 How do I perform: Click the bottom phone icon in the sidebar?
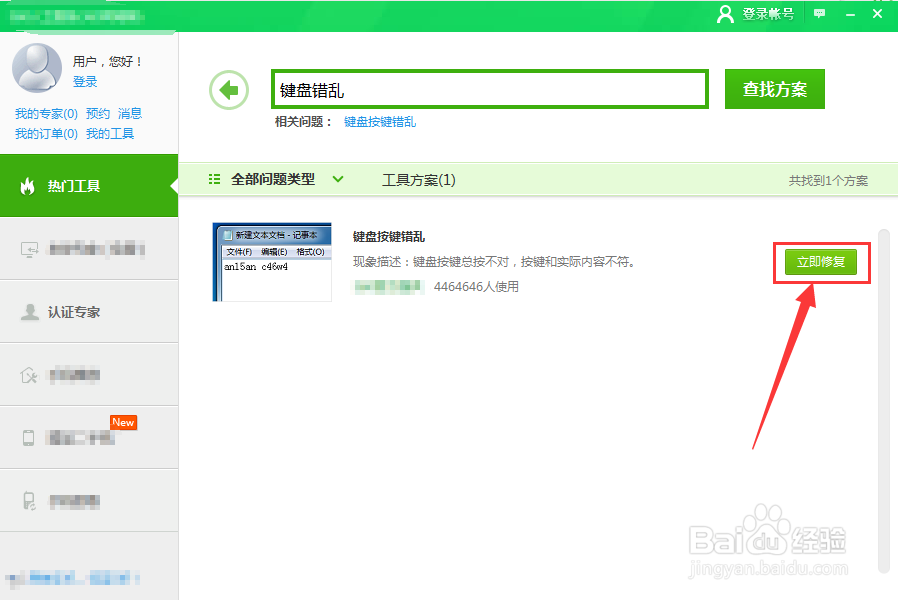pyautogui.click(x=27, y=499)
